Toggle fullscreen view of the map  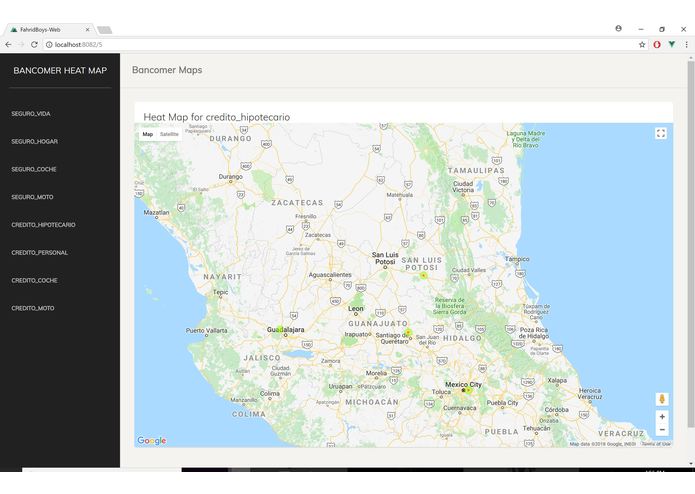tap(660, 133)
